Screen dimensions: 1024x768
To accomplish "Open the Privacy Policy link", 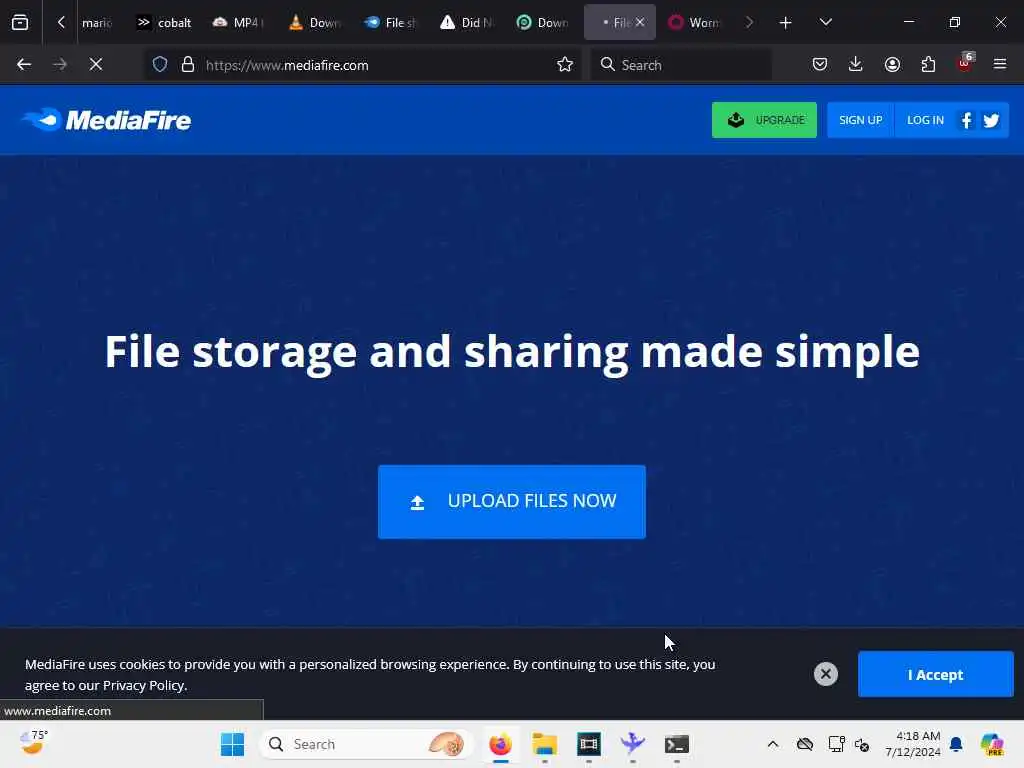I will click(144, 686).
